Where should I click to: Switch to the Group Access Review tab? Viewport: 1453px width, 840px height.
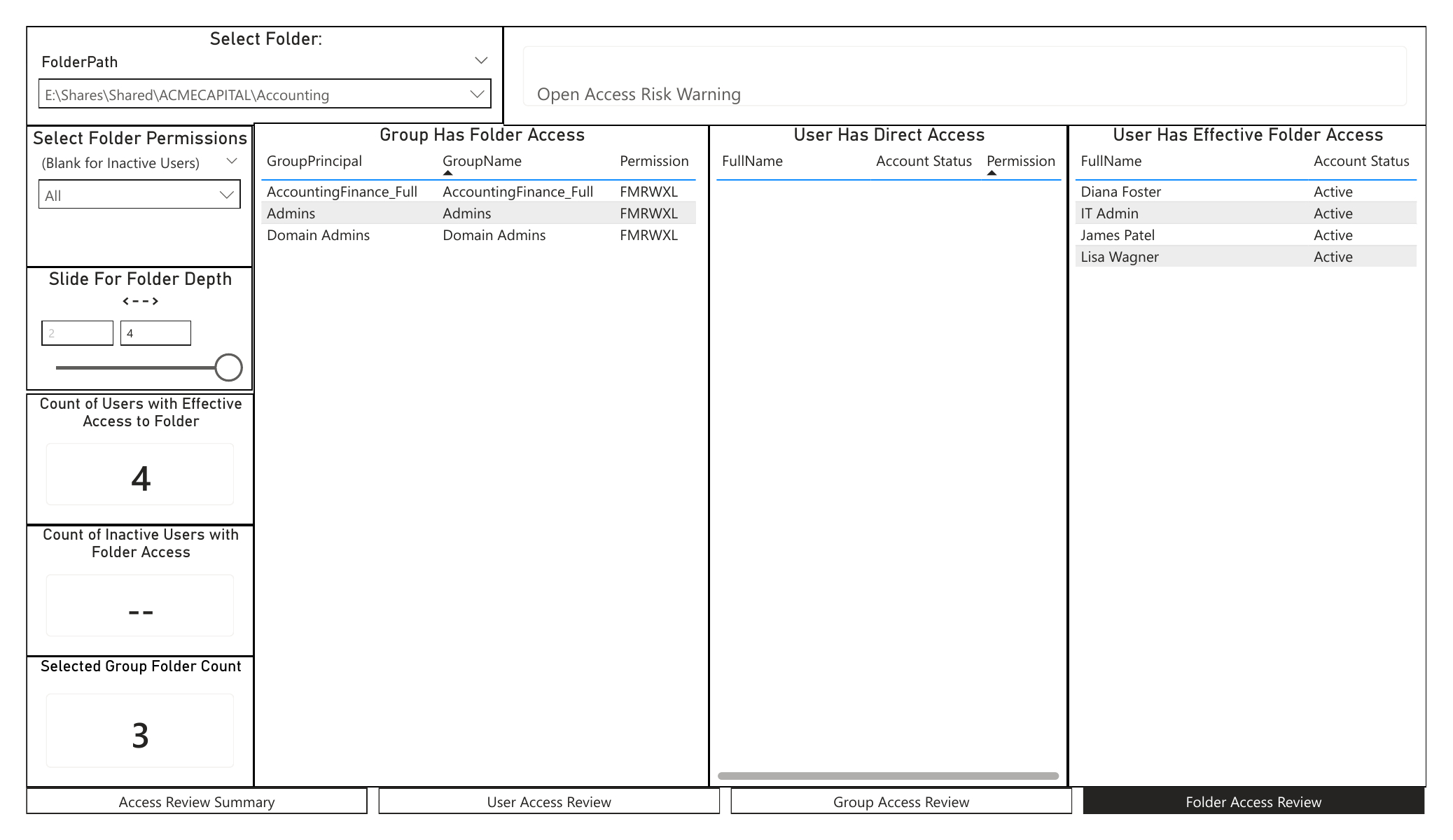(901, 801)
